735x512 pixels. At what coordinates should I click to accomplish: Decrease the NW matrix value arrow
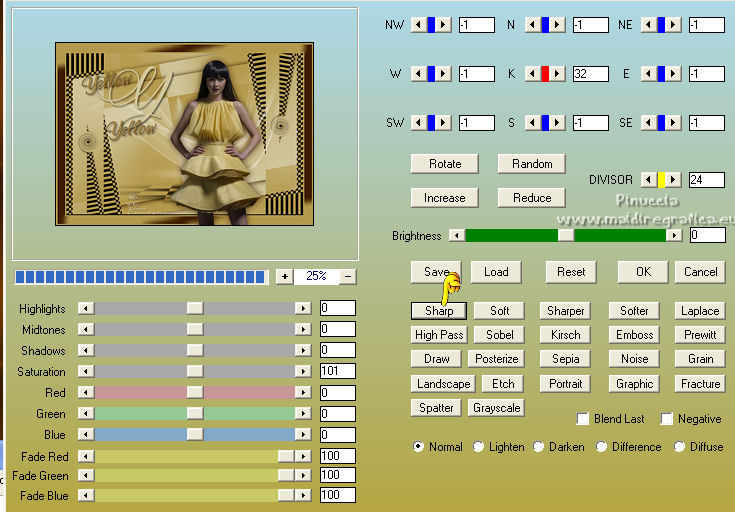coord(419,24)
